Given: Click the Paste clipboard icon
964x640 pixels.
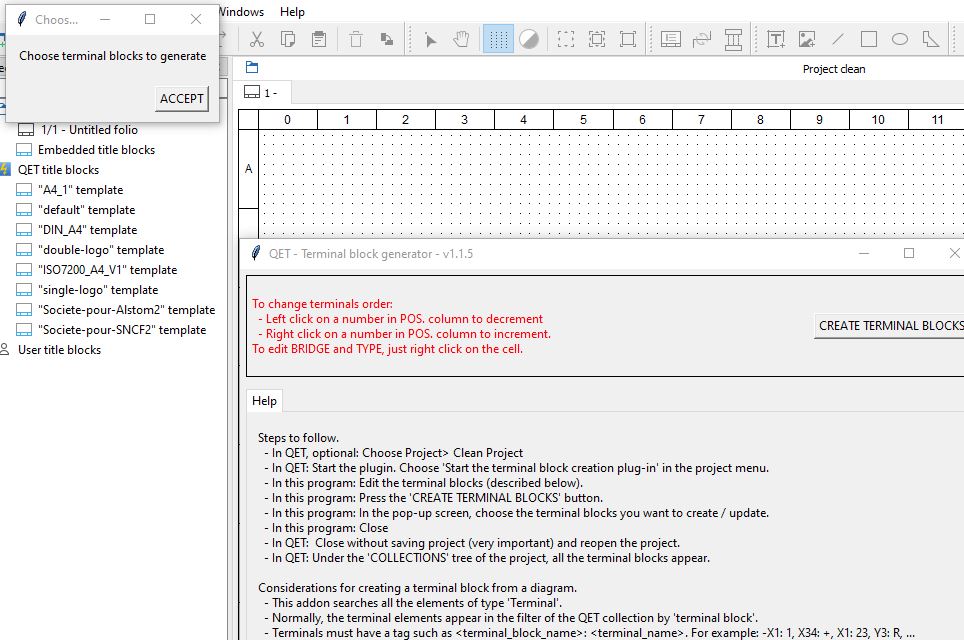Looking at the screenshot, I should (319, 39).
